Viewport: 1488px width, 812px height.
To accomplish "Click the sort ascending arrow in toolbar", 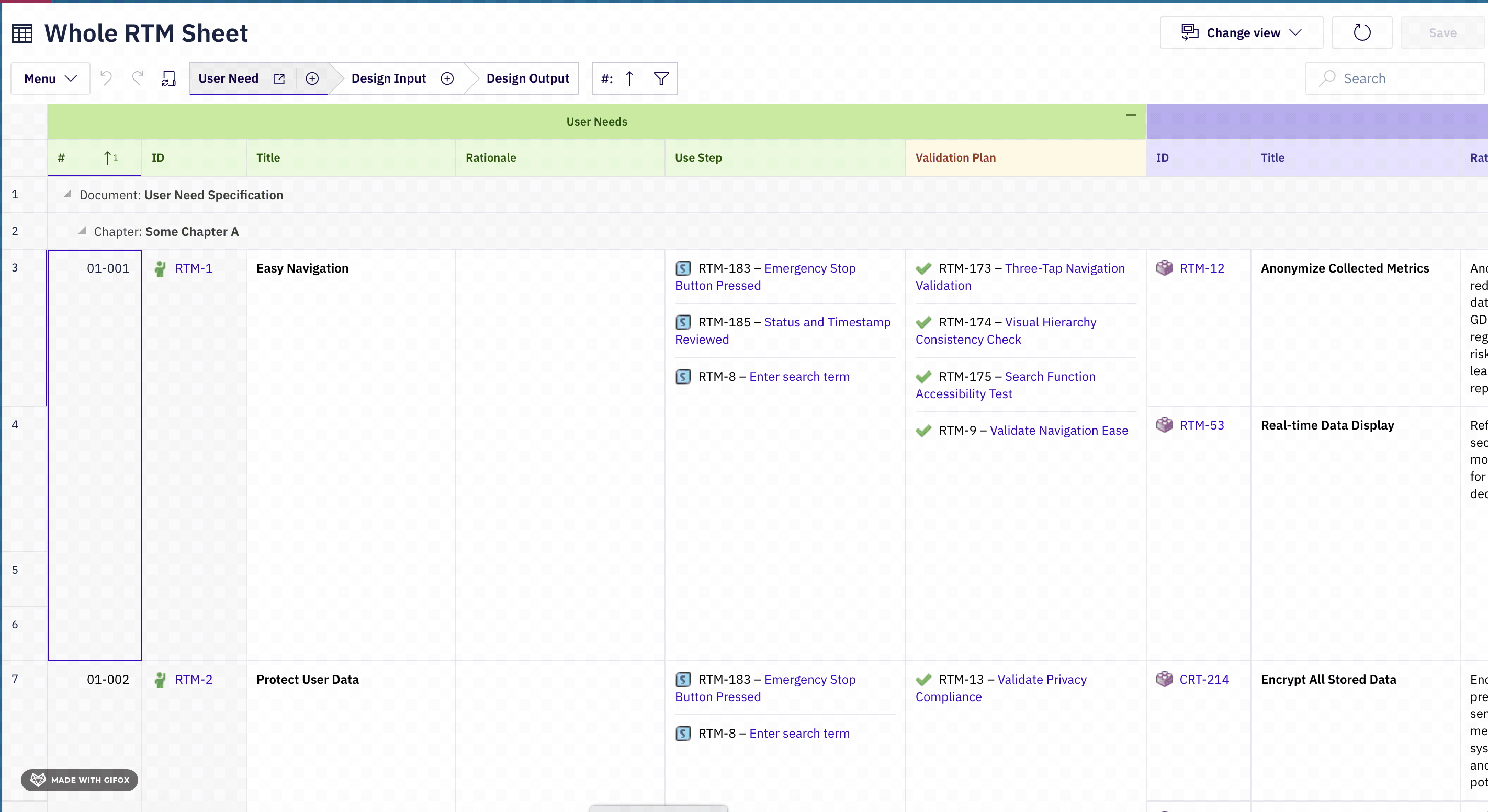I will pos(629,78).
